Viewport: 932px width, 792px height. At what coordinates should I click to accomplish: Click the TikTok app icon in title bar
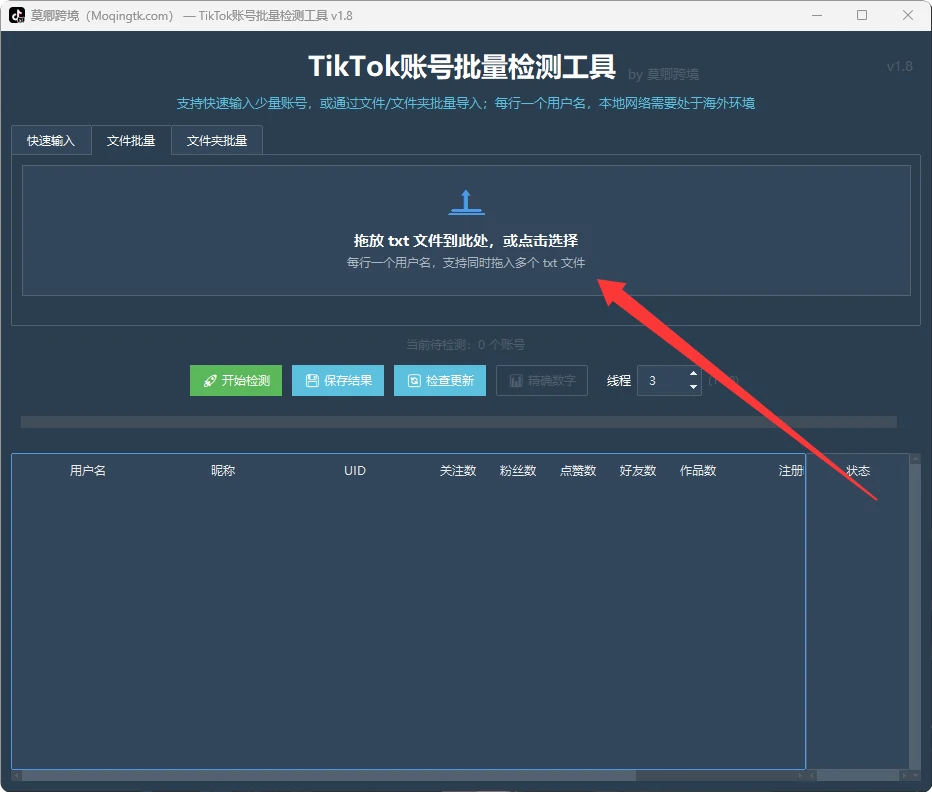coord(17,15)
